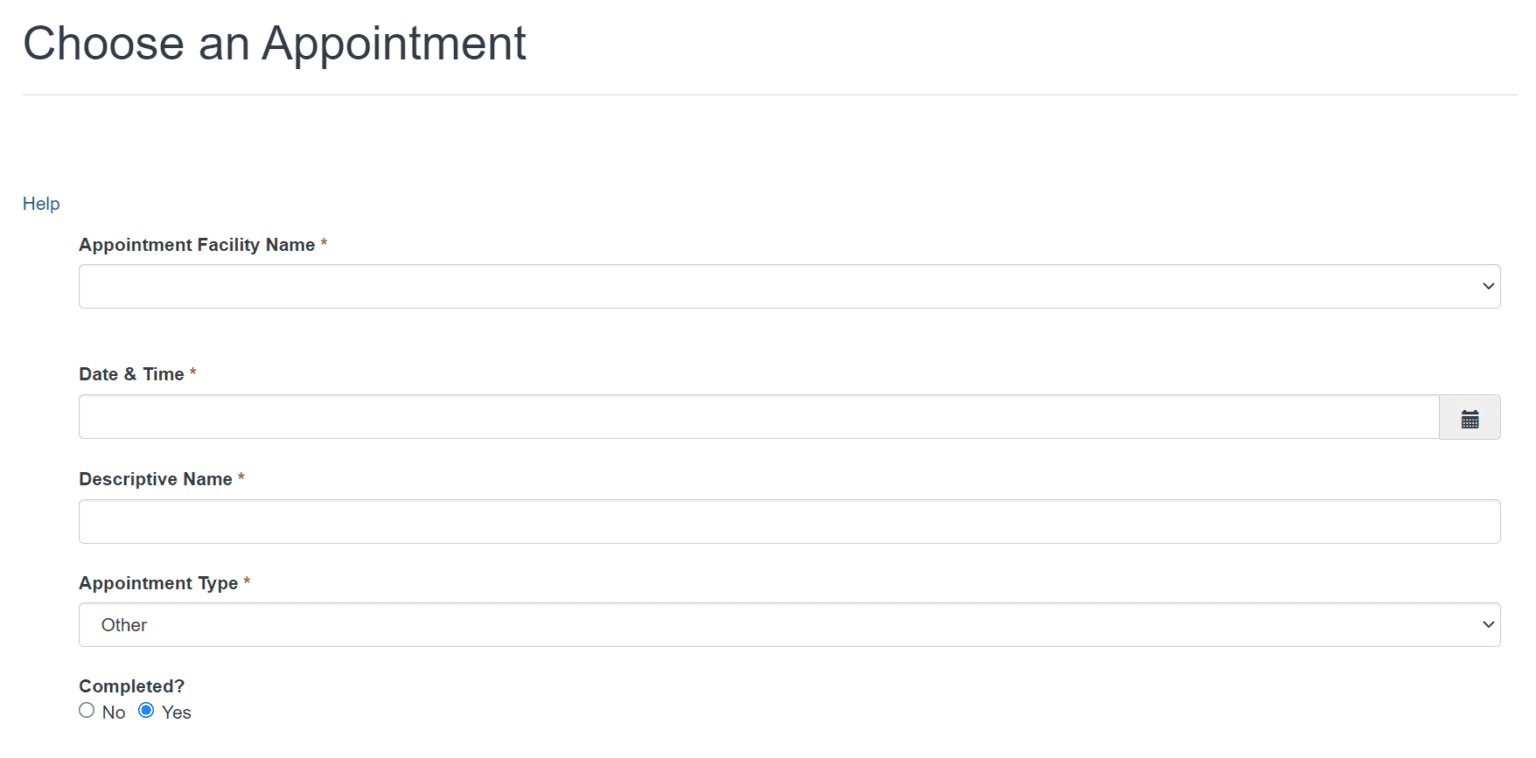Click the Descriptive Name field label

[x=155, y=479]
